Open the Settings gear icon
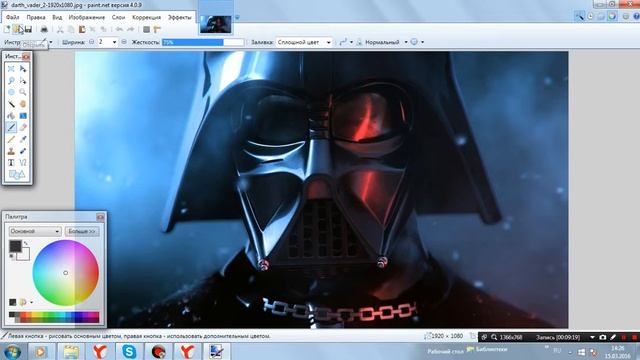 click(x=626, y=16)
